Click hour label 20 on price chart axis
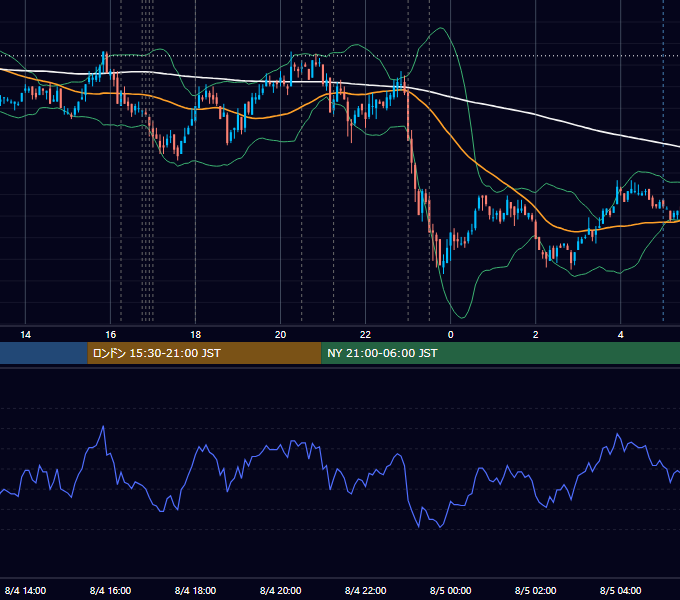 (x=281, y=334)
